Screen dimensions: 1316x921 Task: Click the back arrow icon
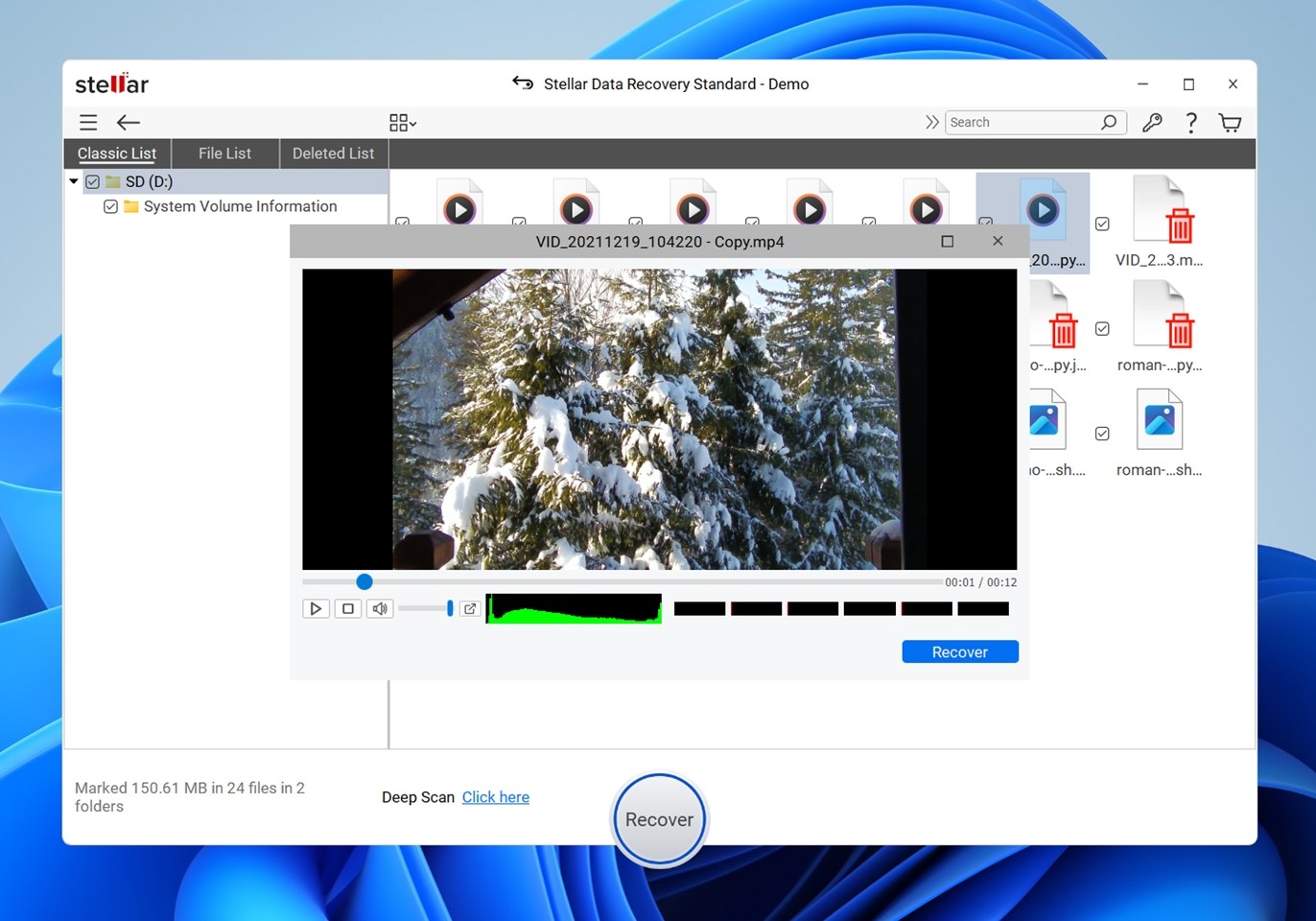129,123
